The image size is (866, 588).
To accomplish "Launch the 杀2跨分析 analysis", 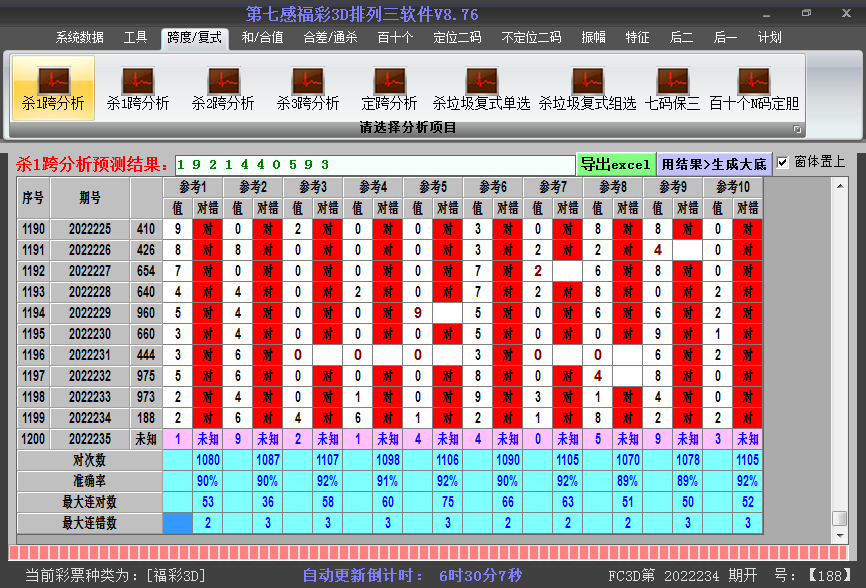I will (223, 88).
